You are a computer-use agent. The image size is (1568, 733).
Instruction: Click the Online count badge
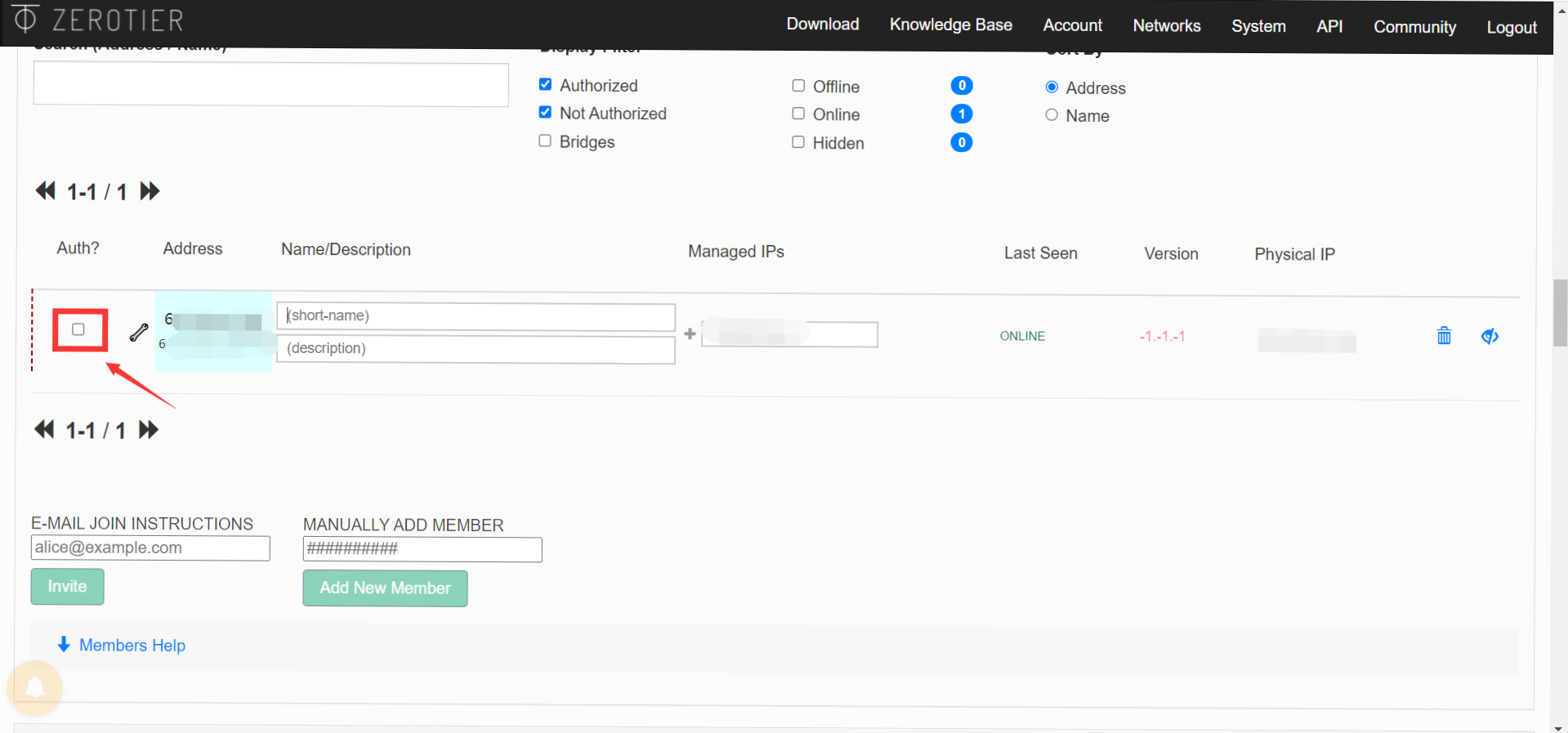pyautogui.click(x=962, y=114)
